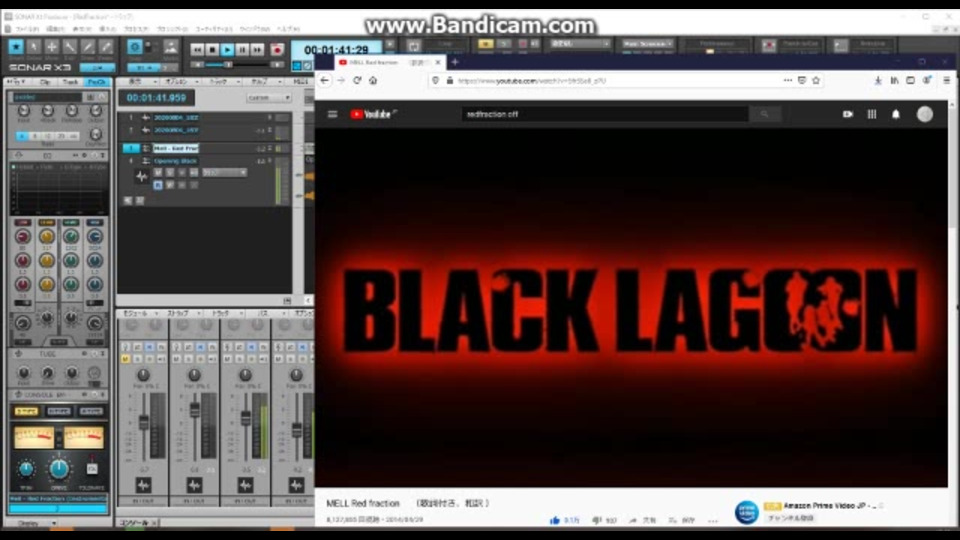Open Console view Modules dropdown menu

(140, 313)
